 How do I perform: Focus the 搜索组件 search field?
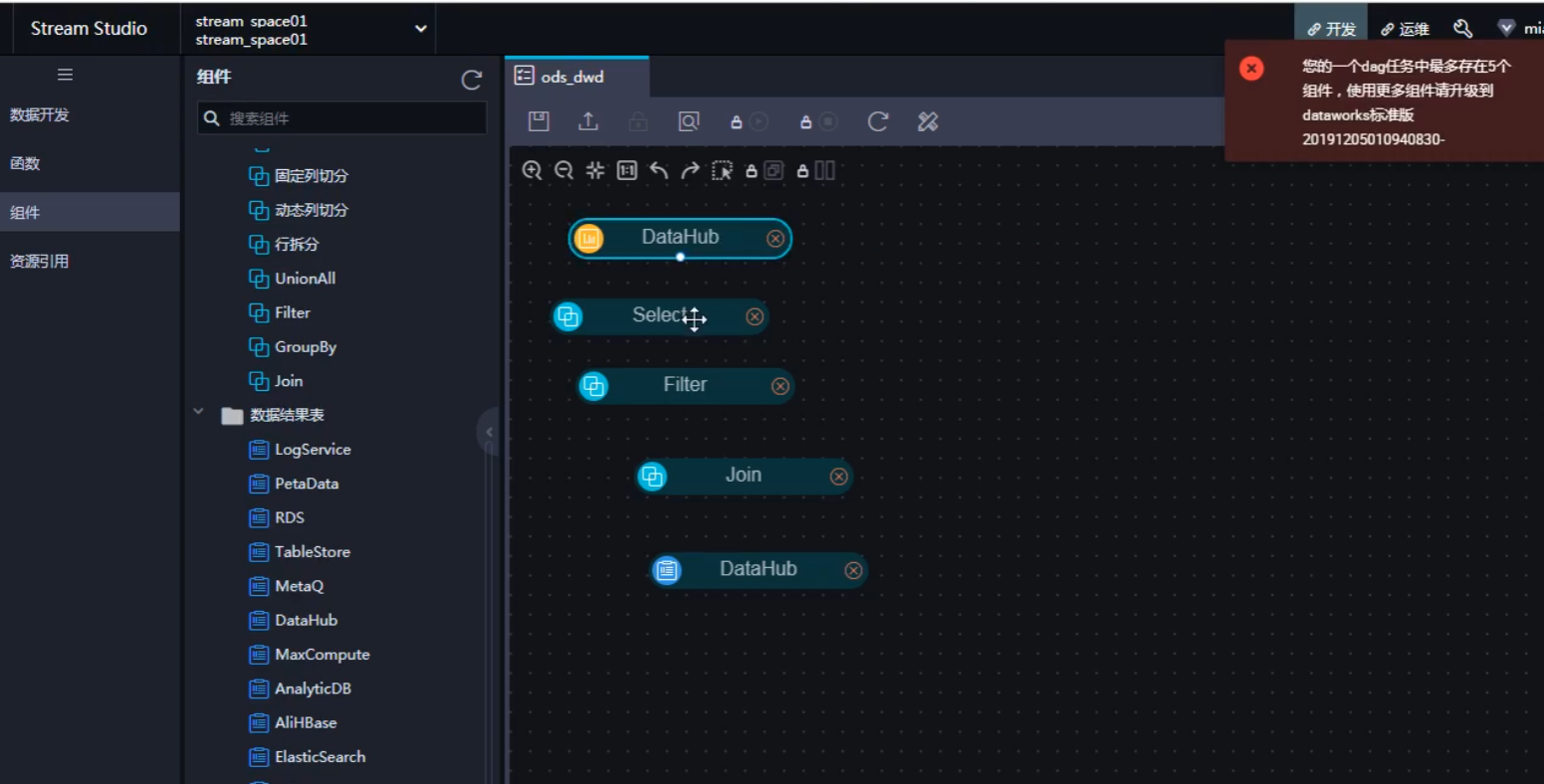point(342,118)
